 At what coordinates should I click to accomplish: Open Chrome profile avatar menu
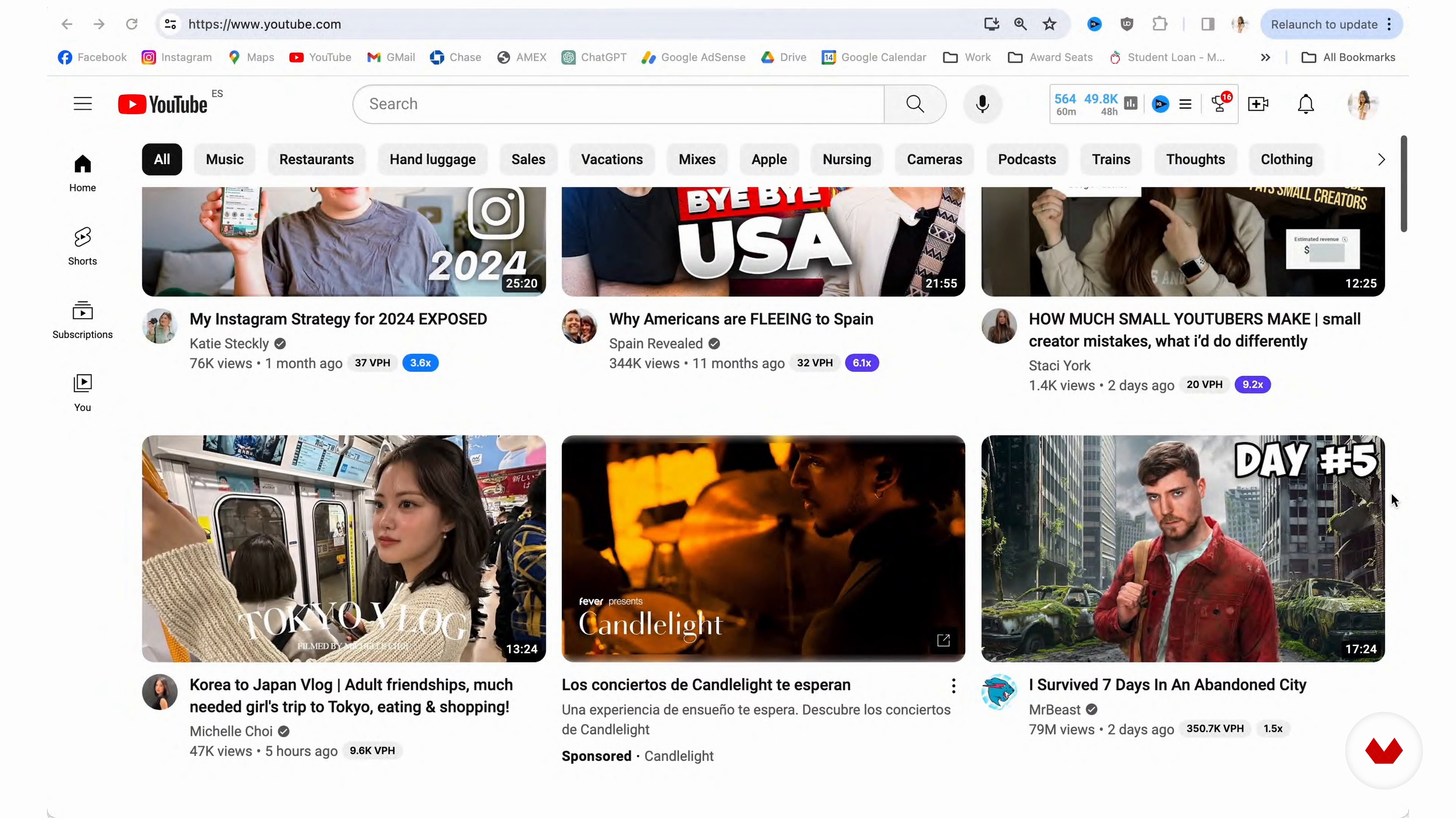pyautogui.click(x=1241, y=24)
